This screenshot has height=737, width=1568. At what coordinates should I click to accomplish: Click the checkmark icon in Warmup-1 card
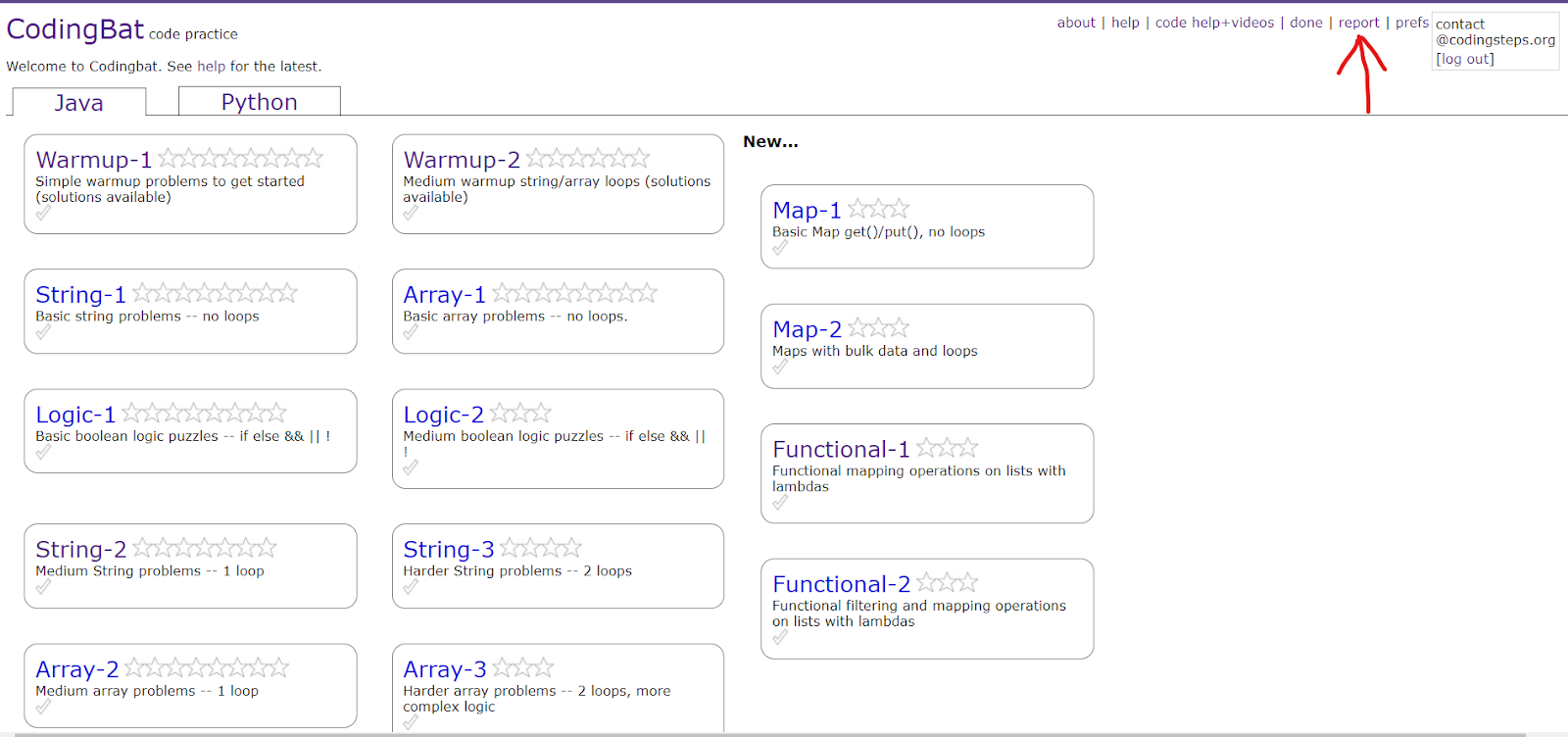coord(43,213)
